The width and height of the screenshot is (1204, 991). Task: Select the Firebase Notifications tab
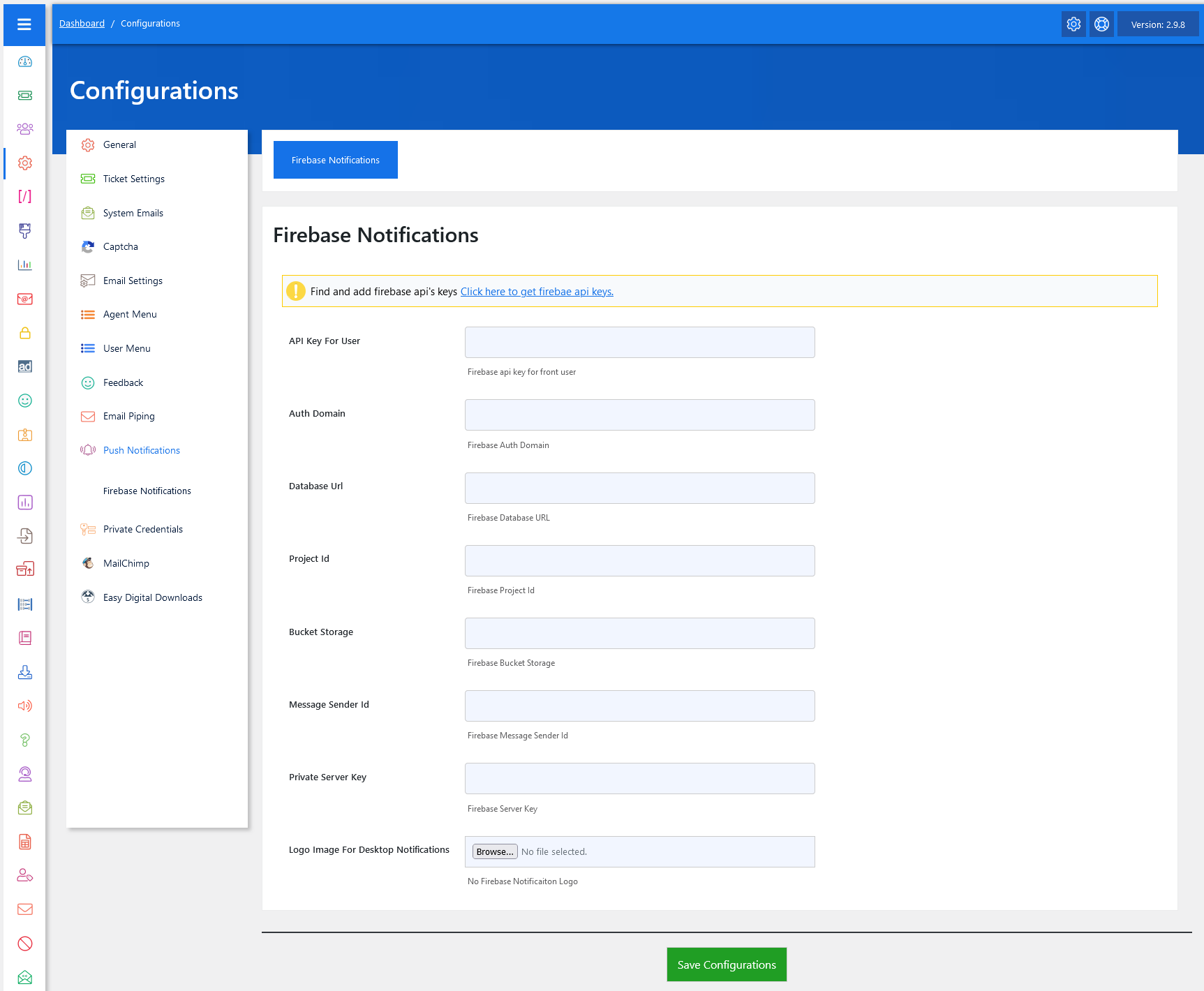point(335,160)
